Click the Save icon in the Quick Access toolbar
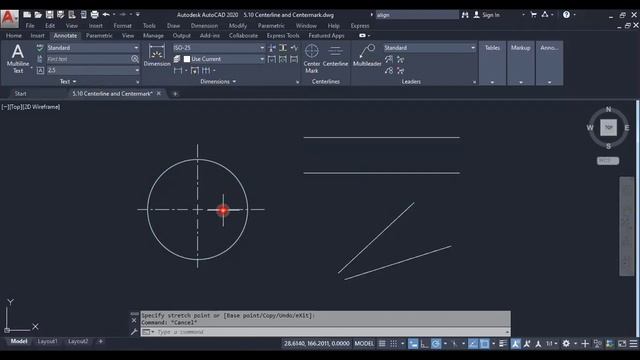 point(49,15)
